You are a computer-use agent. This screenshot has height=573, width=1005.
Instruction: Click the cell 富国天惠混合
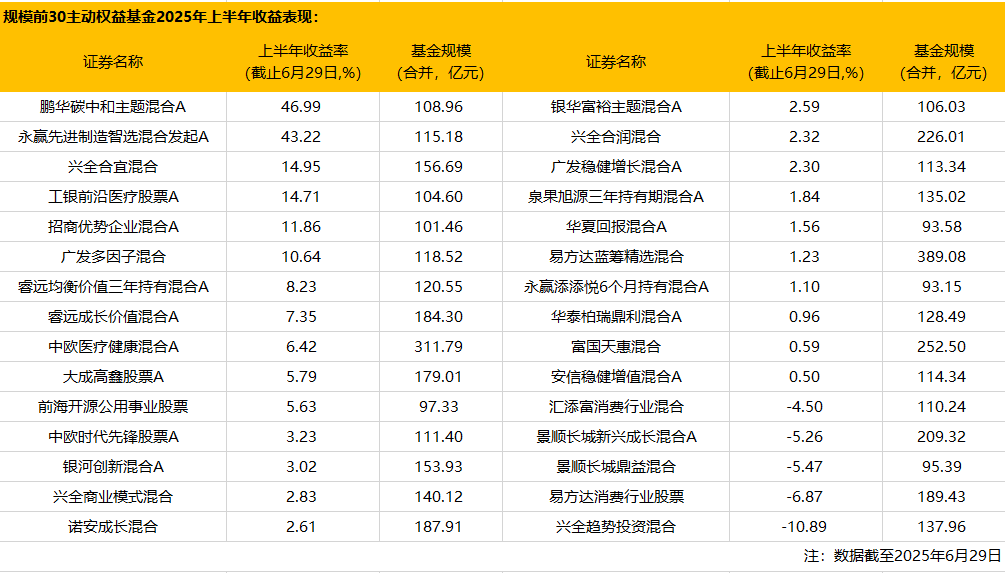(x=616, y=347)
